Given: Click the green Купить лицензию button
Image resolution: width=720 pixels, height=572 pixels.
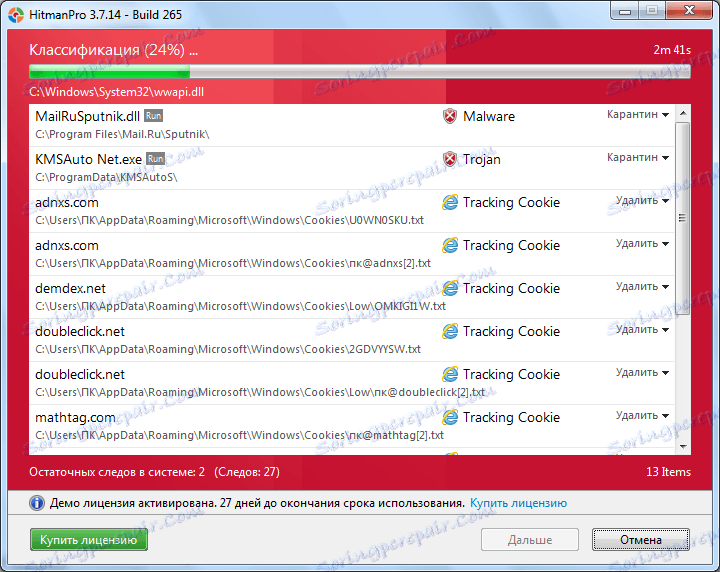Looking at the screenshot, I should [89, 539].
